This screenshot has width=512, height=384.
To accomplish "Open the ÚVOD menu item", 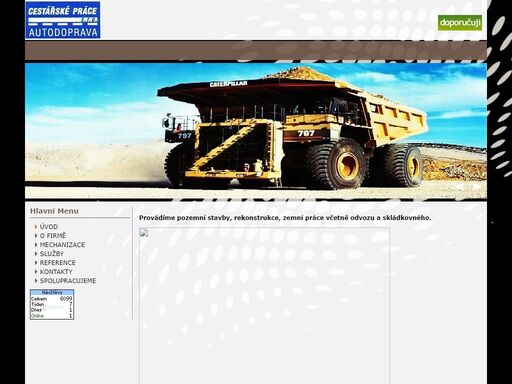I will [x=49, y=227].
